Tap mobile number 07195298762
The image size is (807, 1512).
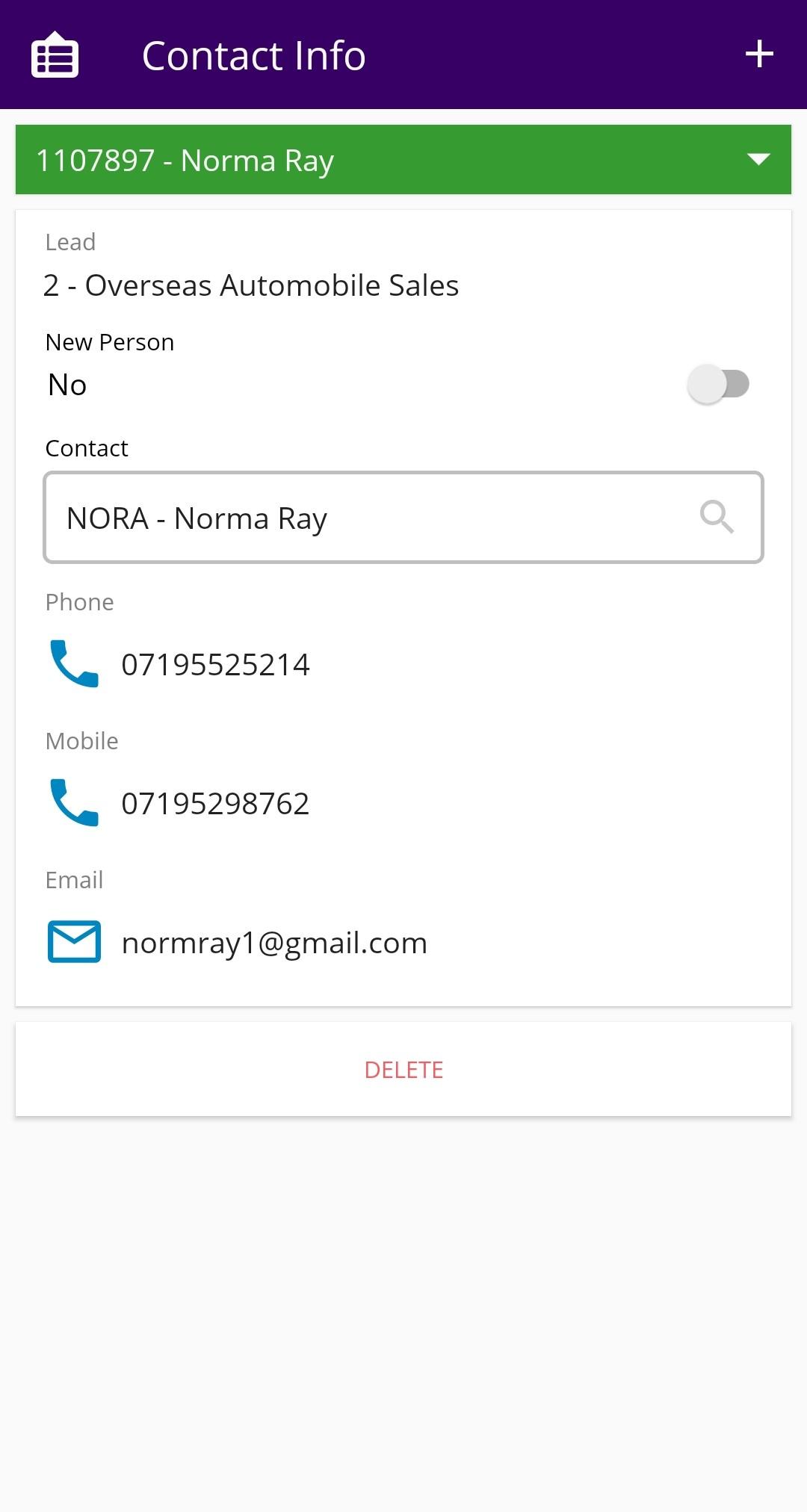pos(215,804)
